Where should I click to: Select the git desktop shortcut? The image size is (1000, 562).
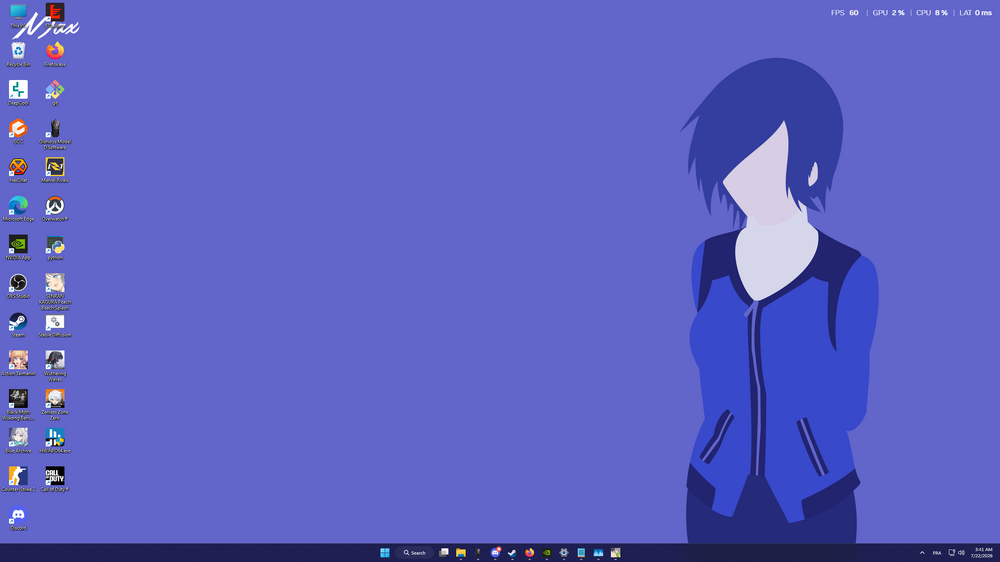click(x=55, y=93)
